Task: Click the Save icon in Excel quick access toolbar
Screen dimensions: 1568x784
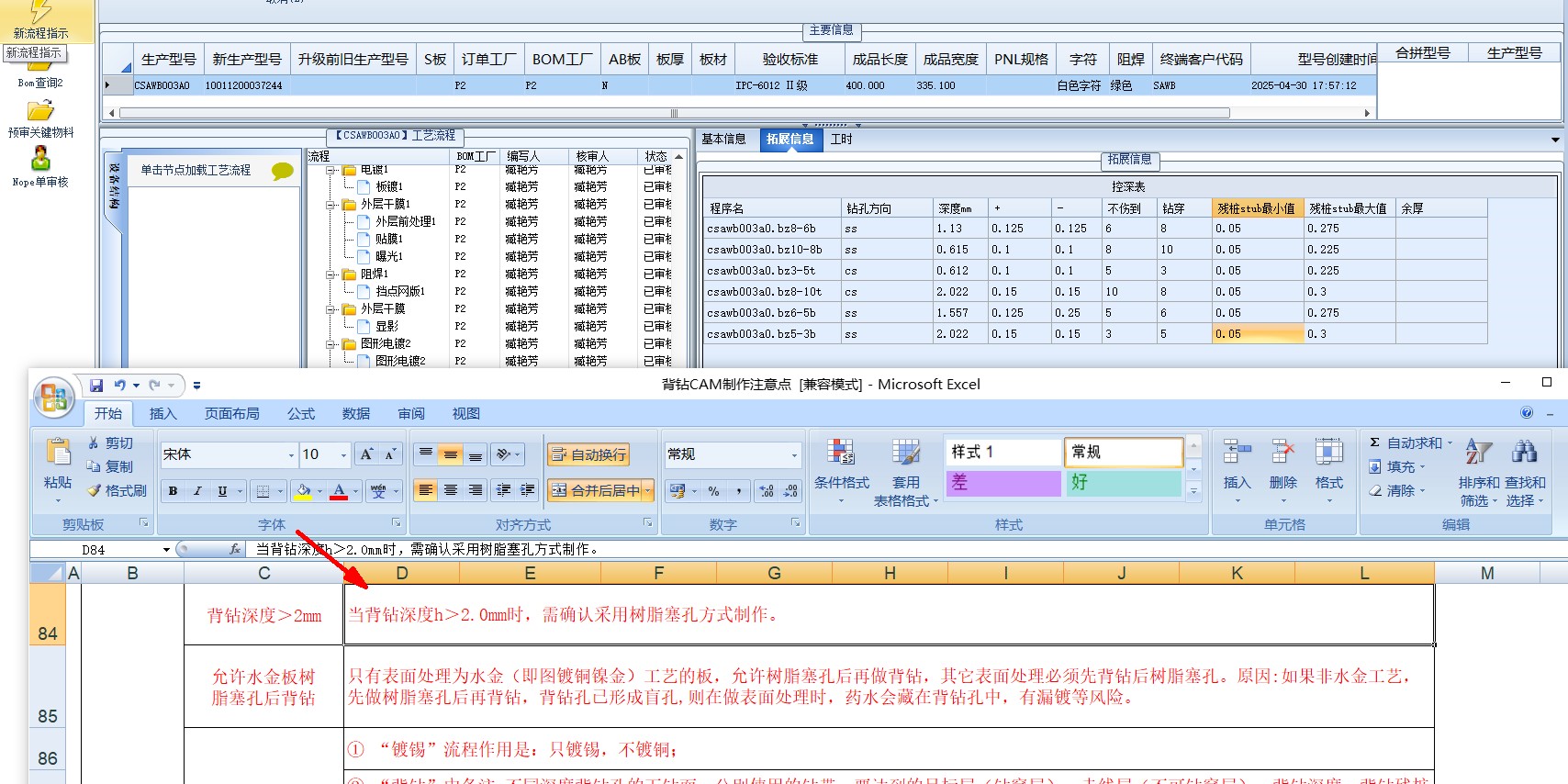Action: point(96,386)
